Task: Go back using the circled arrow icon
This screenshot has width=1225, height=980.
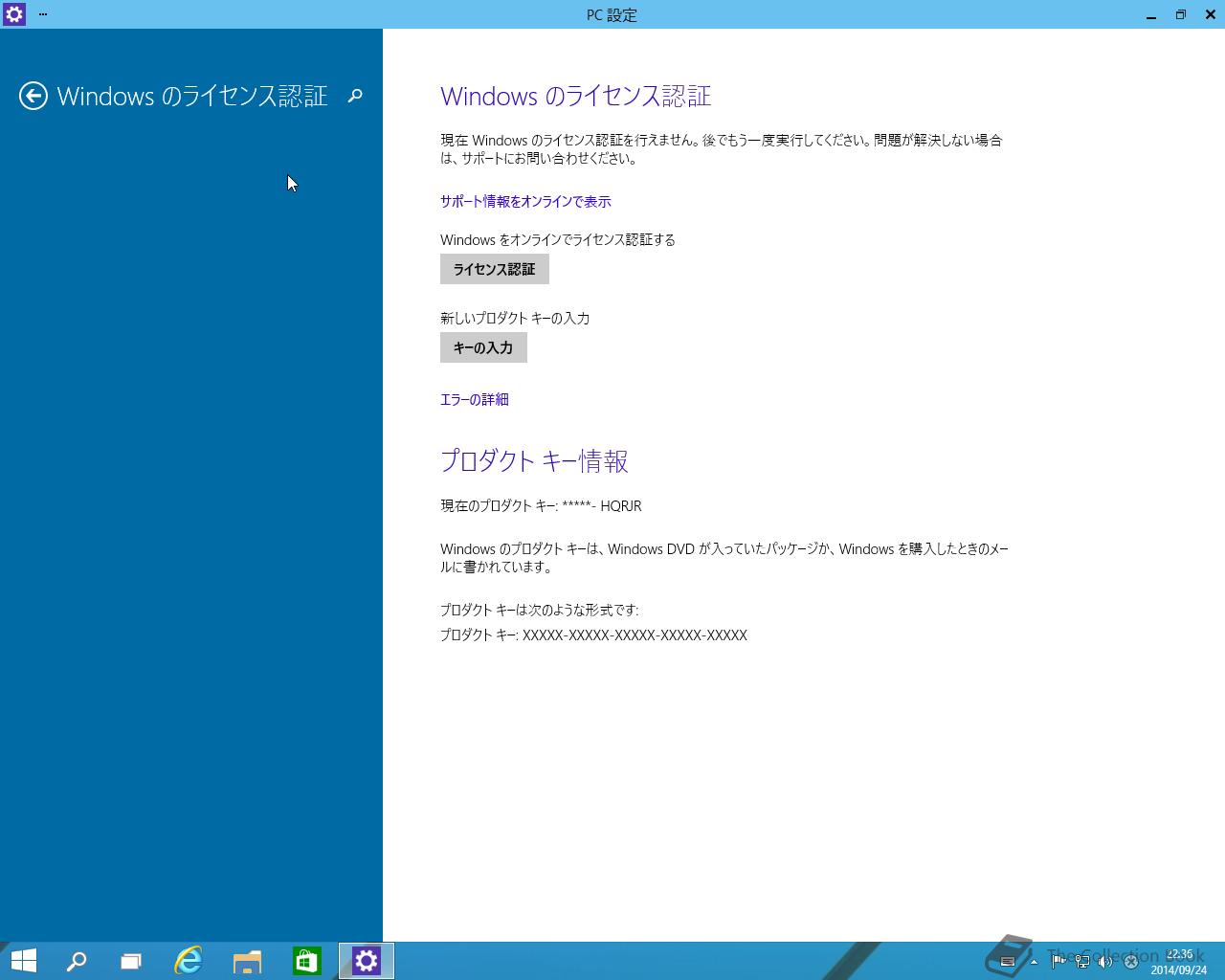Action: pos(33,96)
